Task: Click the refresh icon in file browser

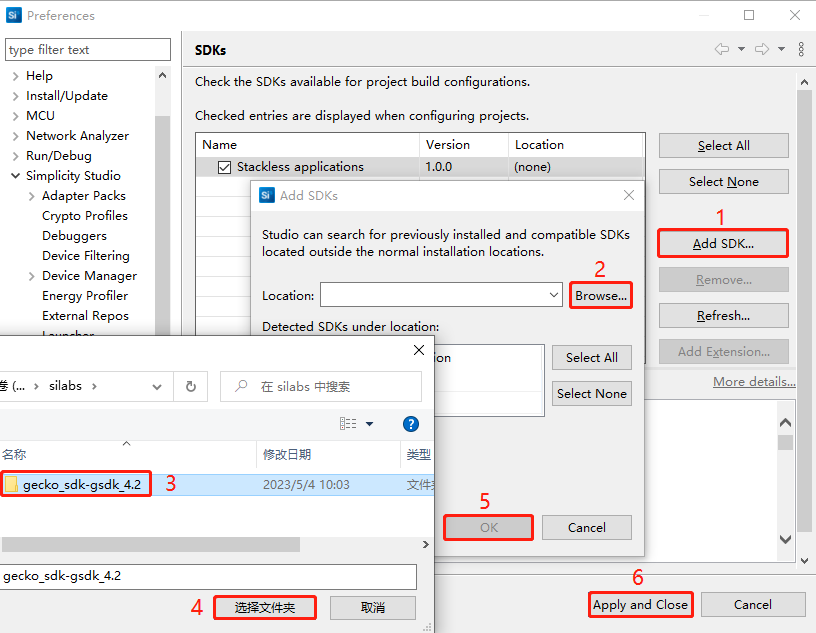Action: coord(189,386)
